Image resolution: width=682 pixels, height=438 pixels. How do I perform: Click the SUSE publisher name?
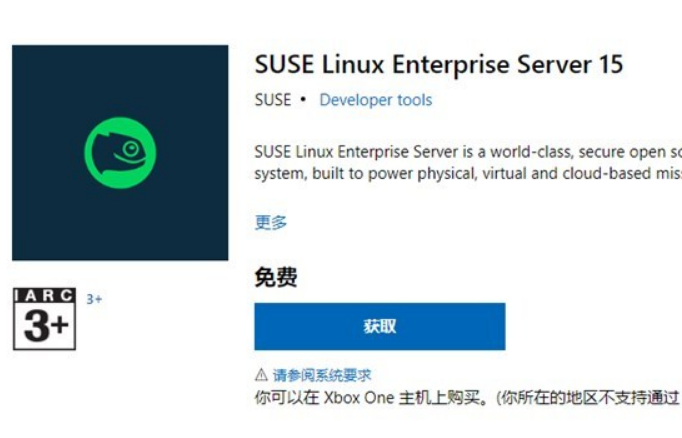(x=273, y=100)
